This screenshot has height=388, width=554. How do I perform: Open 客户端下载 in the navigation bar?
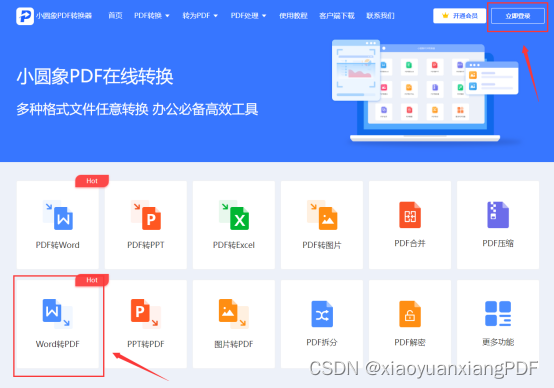point(337,16)
